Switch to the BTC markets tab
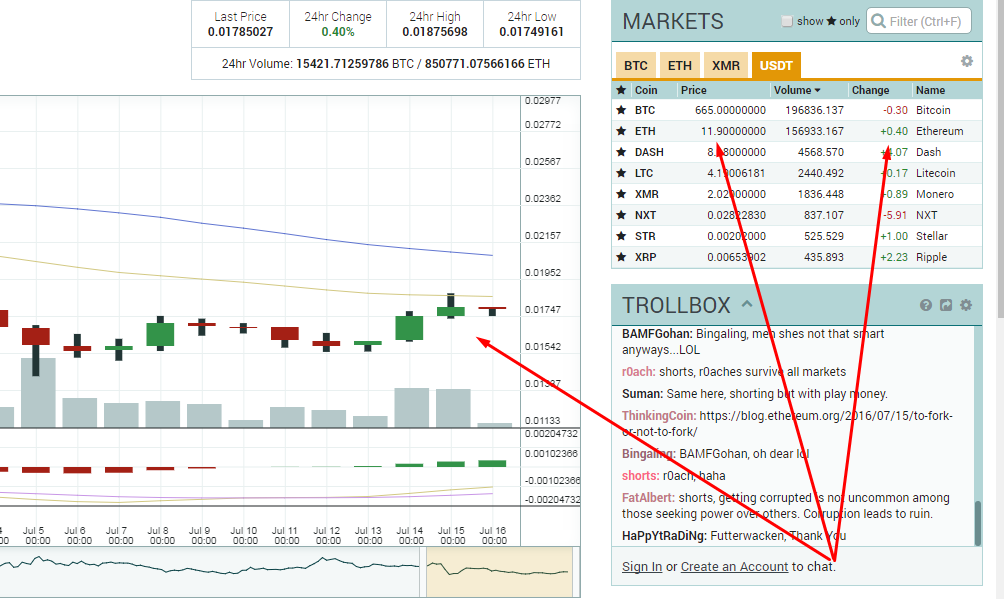Image resolution: width=1004 pixels, height=599 pixels. point(635,66)
